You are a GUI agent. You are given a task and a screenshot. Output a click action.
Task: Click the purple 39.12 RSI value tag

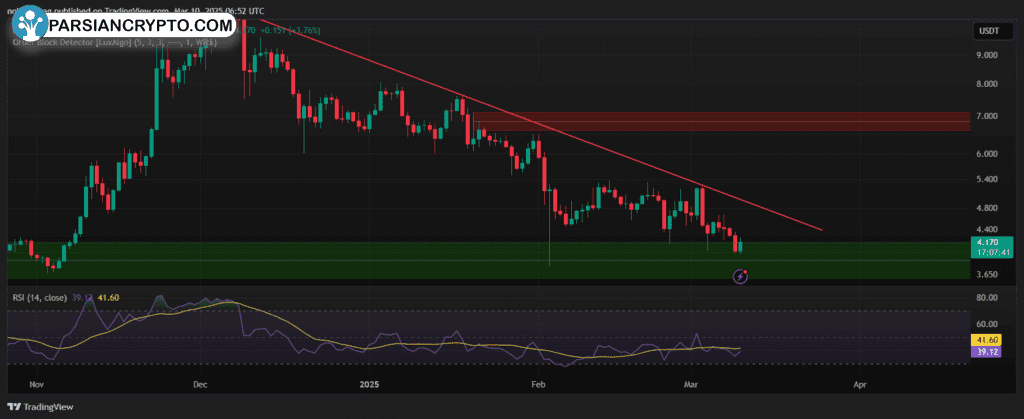pyautogui.click(x=987, y=352)
